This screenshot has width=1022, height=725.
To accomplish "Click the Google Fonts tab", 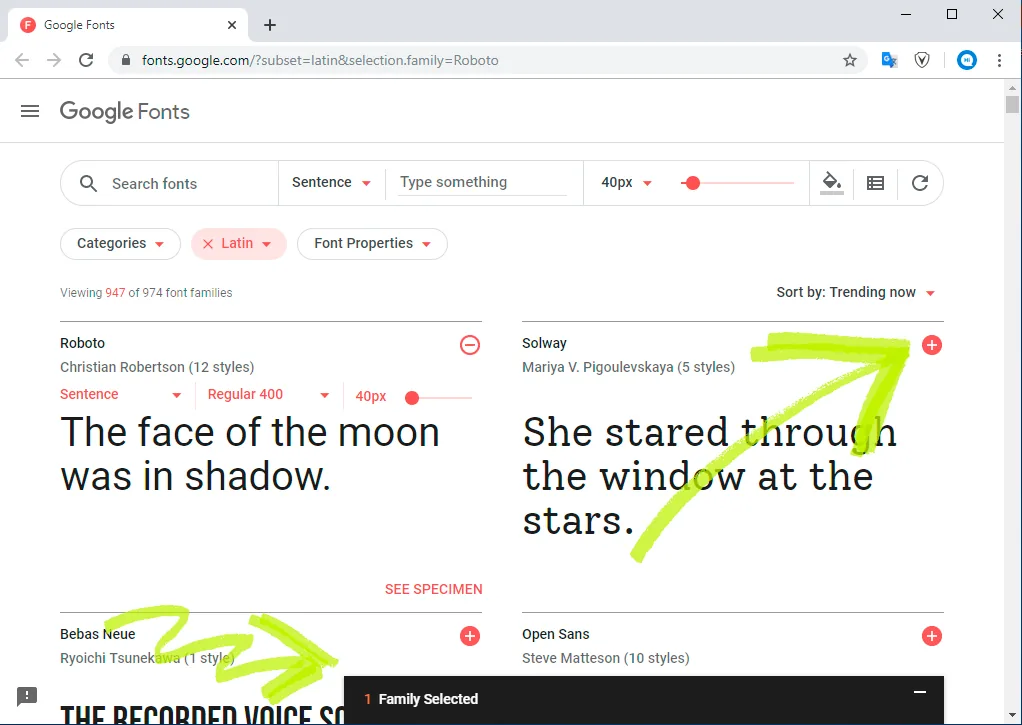I will pos(128,25).
